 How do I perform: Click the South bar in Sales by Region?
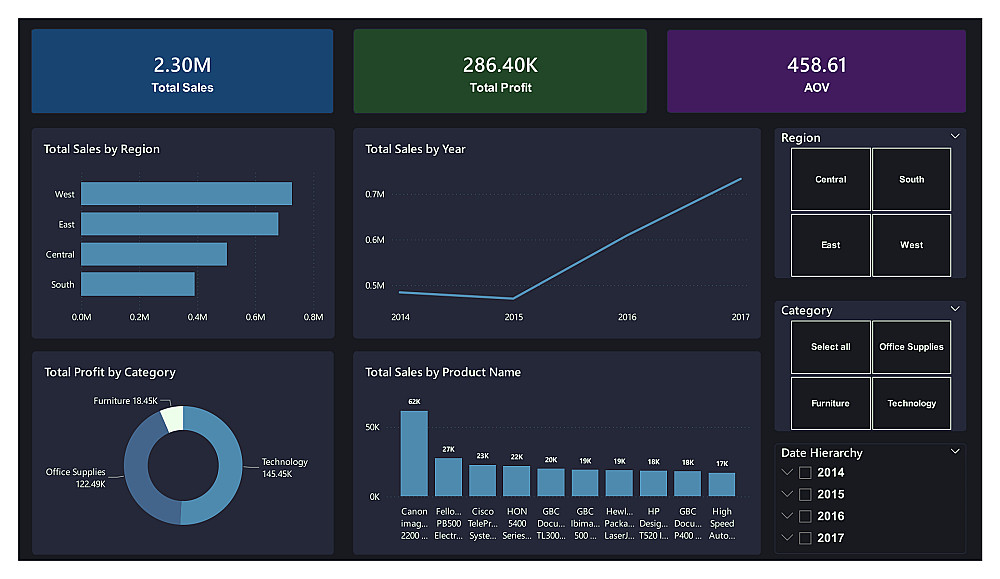point(138,284)
